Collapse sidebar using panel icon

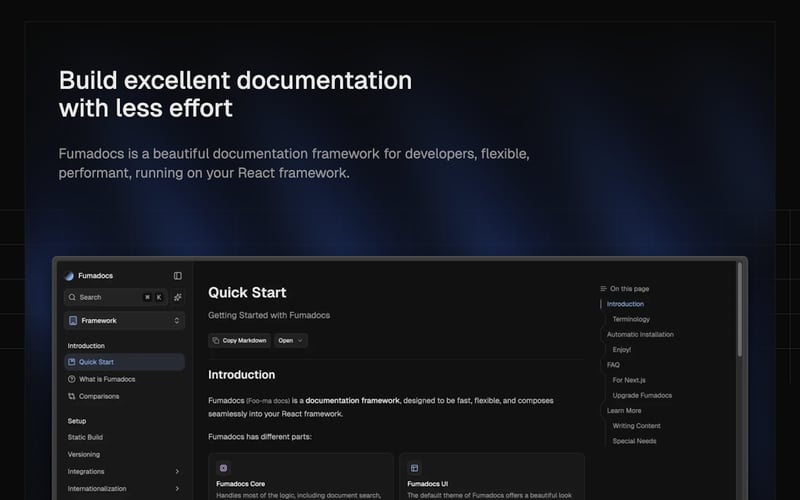(178, 276)
